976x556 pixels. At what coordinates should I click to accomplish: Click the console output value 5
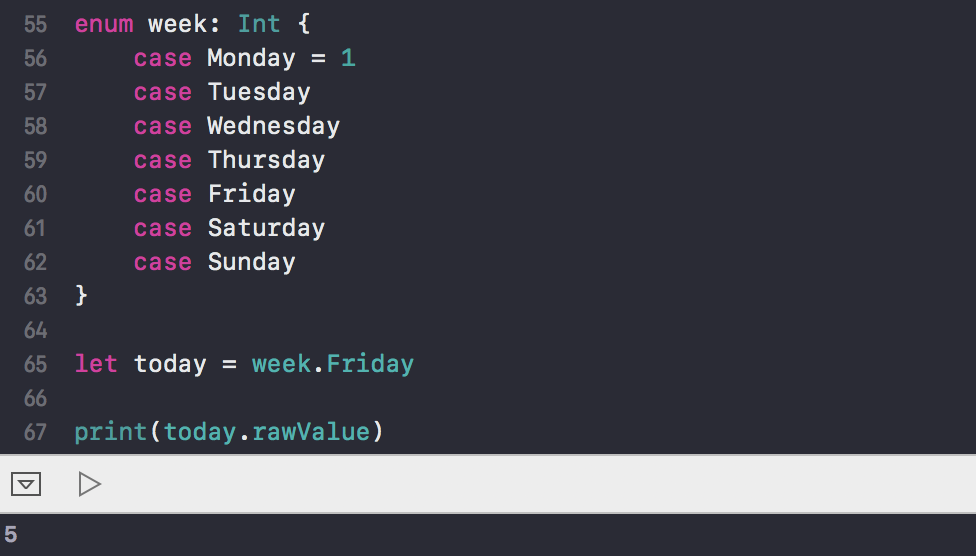click(11, 535)
